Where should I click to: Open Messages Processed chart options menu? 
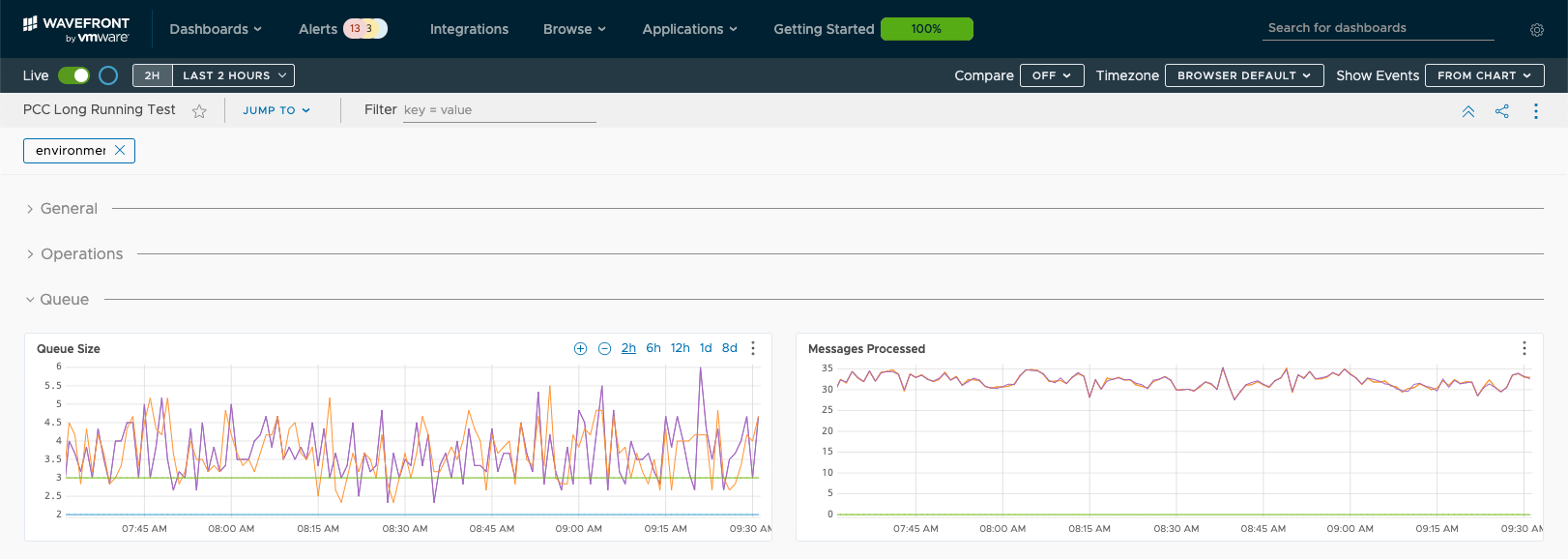1524,348
